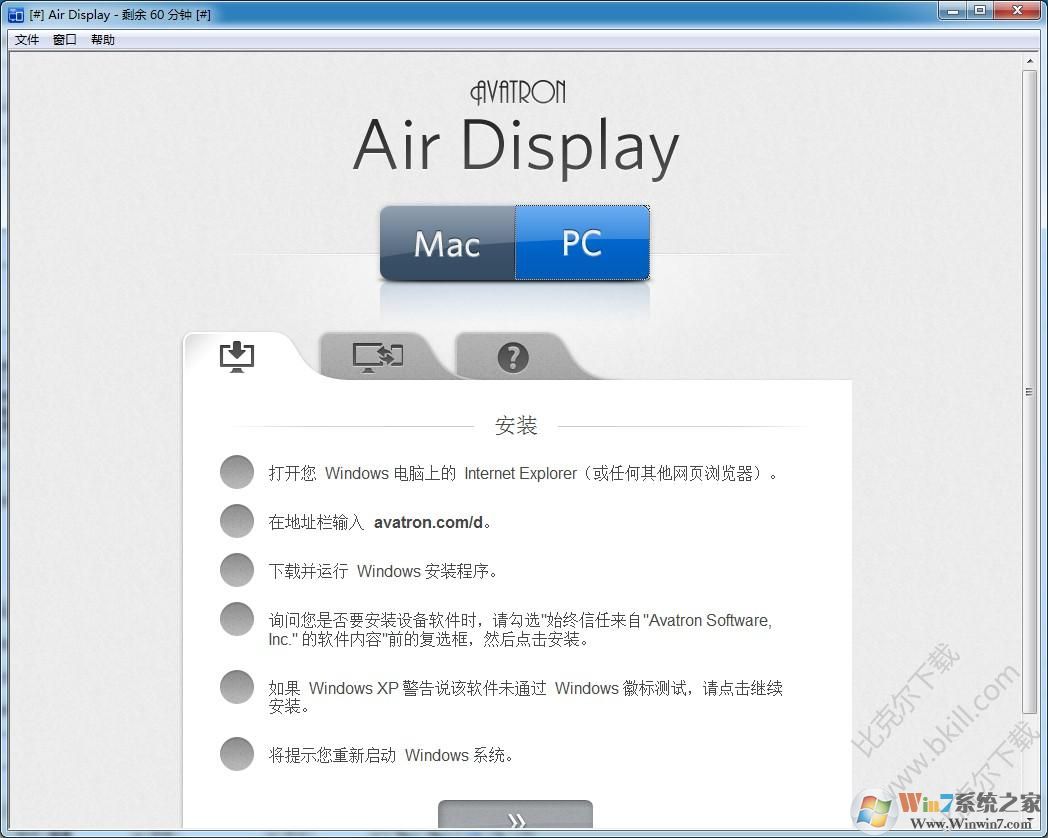This screenshot has width=1048, height=838.
Task: Open the 帮助 menu
Action: [x=102, y=39]
